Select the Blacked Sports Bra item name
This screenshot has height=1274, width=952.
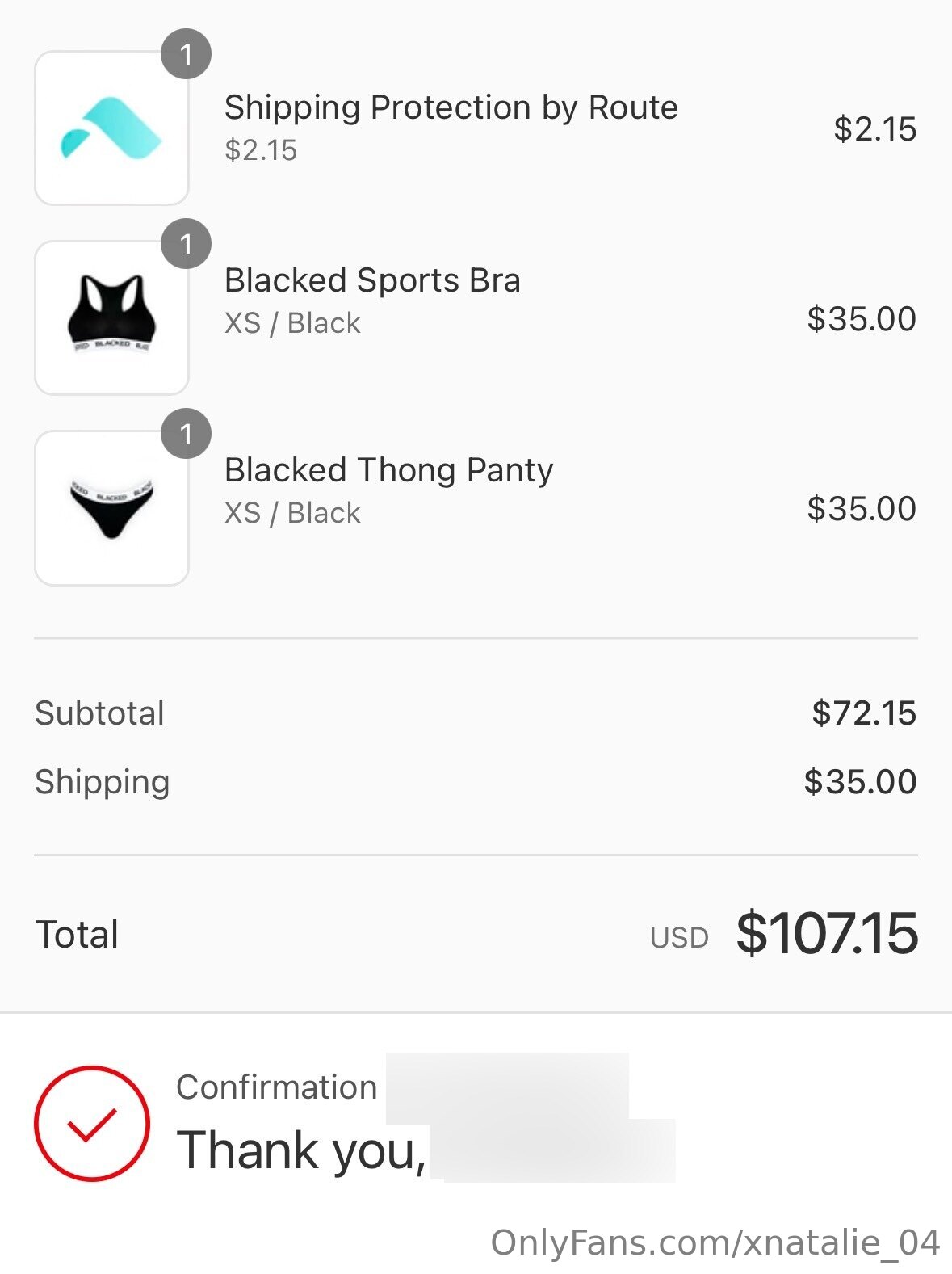(372, 280)
